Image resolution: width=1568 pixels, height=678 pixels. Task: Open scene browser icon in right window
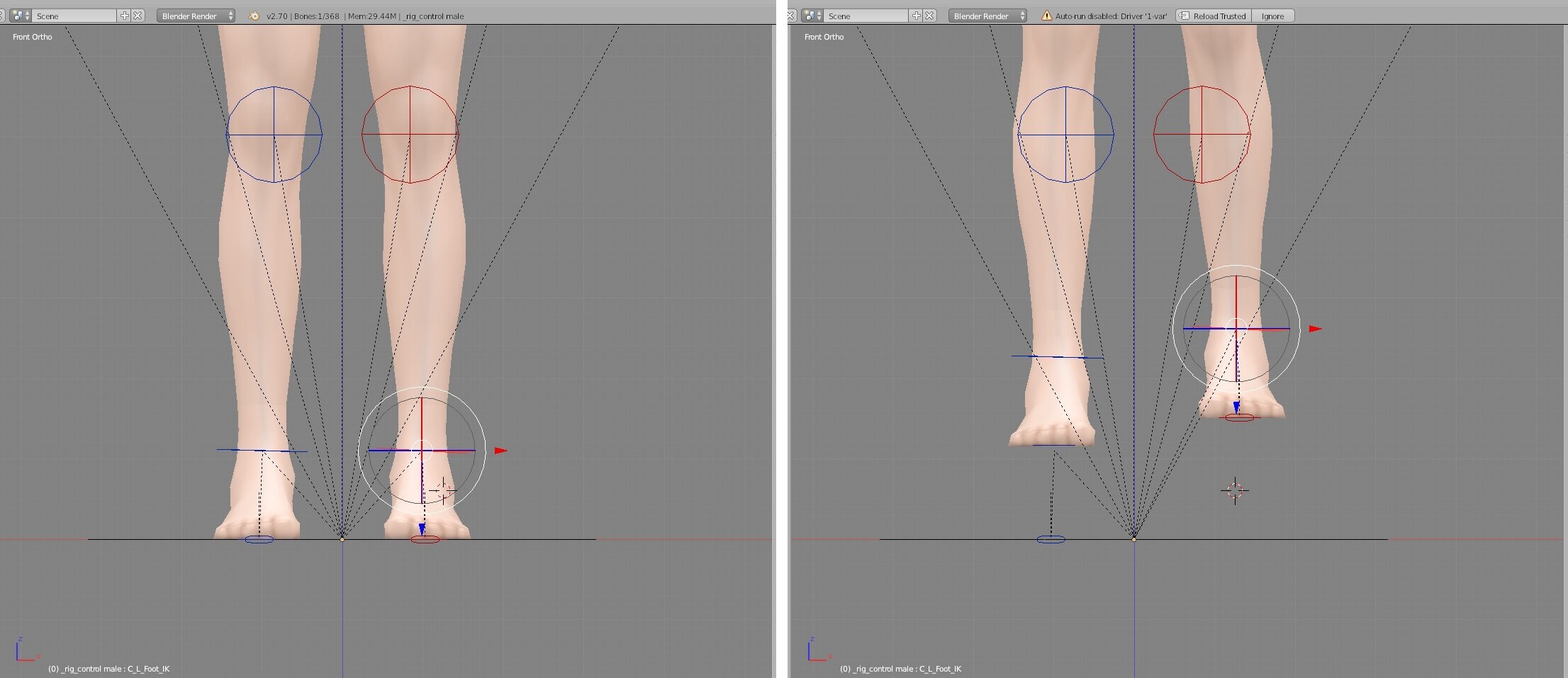tap(811, 16)
